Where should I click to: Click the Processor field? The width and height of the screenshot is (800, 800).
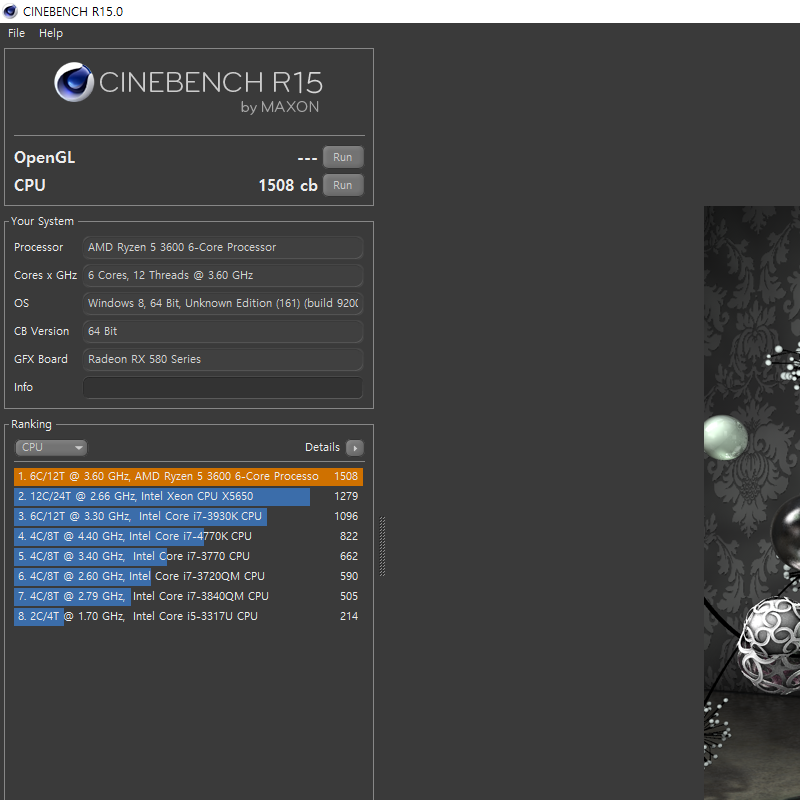223,247
